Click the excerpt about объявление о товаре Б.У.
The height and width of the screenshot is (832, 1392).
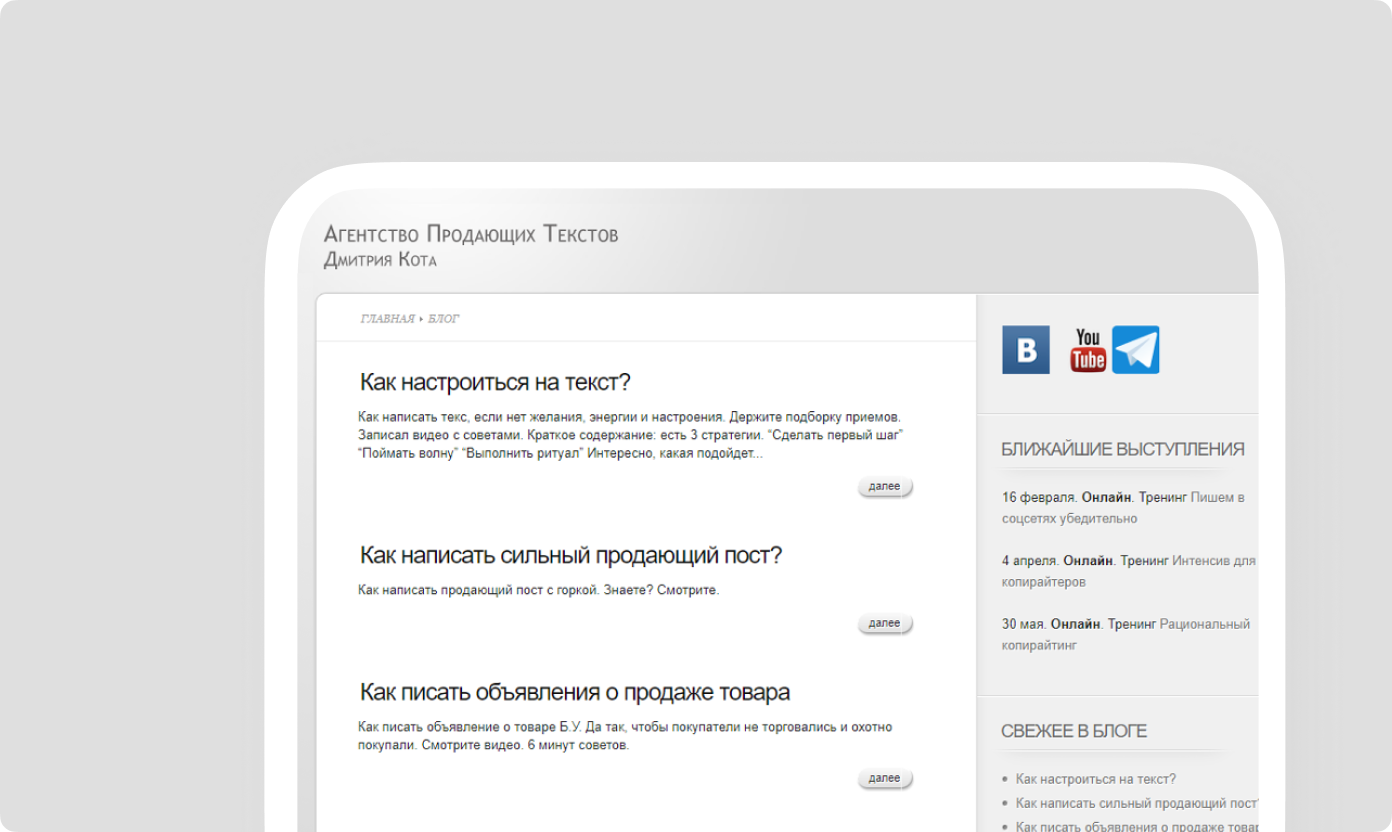(x=625, y=736)
